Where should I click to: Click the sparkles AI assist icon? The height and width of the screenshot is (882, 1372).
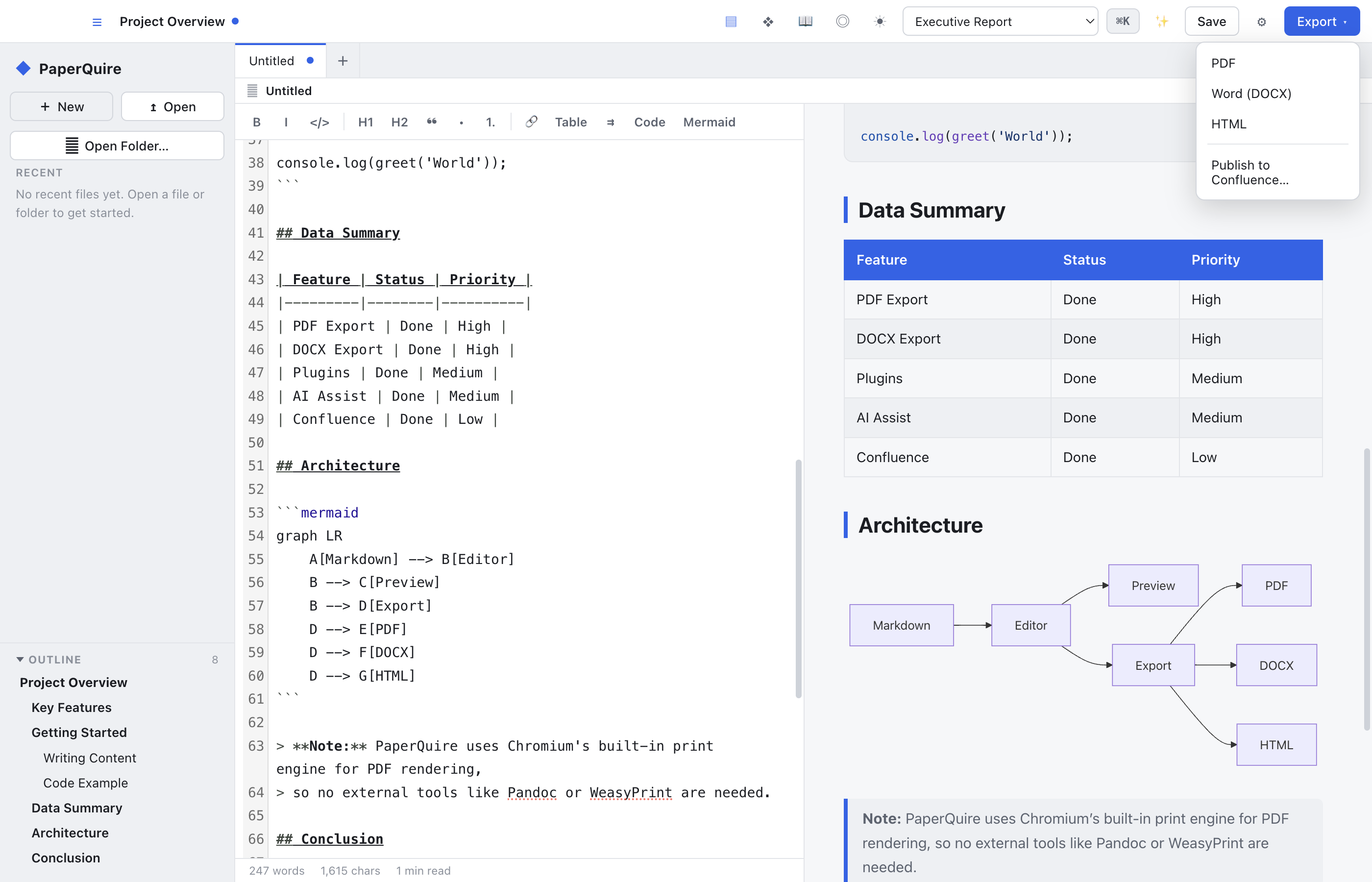tap(1161, 22)
